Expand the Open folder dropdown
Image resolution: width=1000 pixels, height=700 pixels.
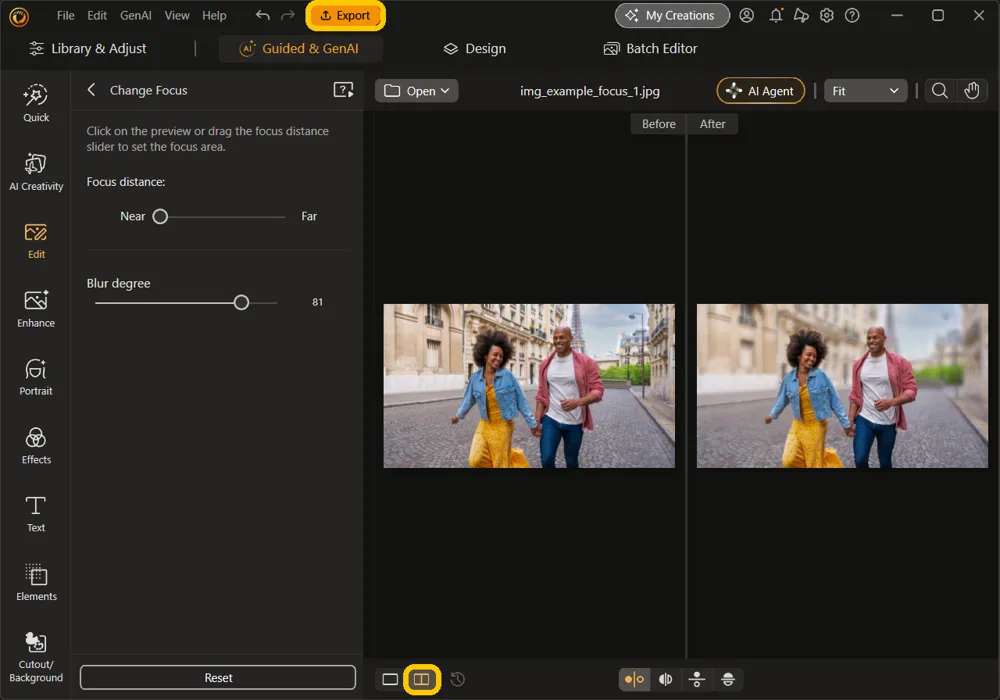pyautogui.click(x=416, y=91)
